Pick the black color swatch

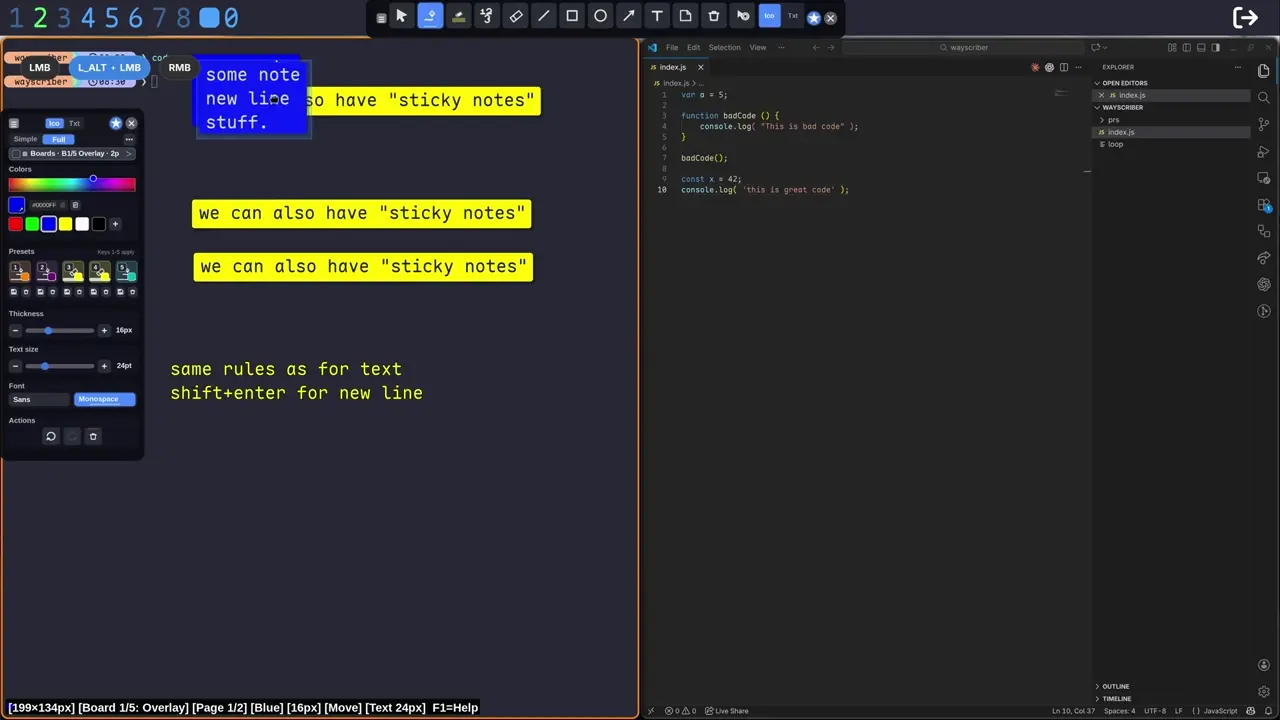[98, 224]
